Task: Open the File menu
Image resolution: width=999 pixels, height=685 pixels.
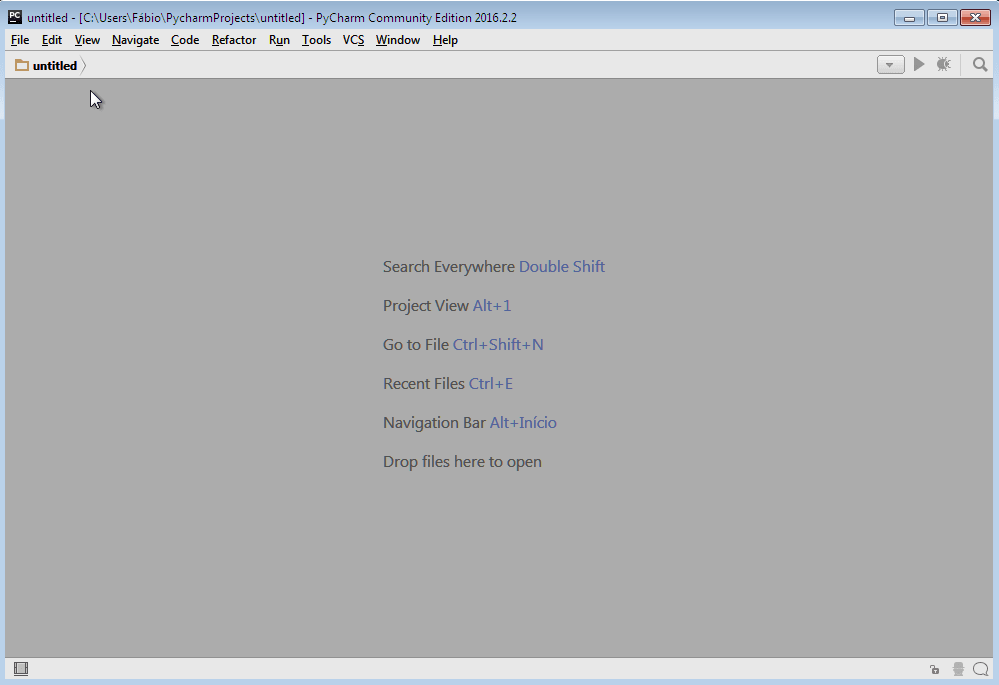Action: tap(20, 40)
